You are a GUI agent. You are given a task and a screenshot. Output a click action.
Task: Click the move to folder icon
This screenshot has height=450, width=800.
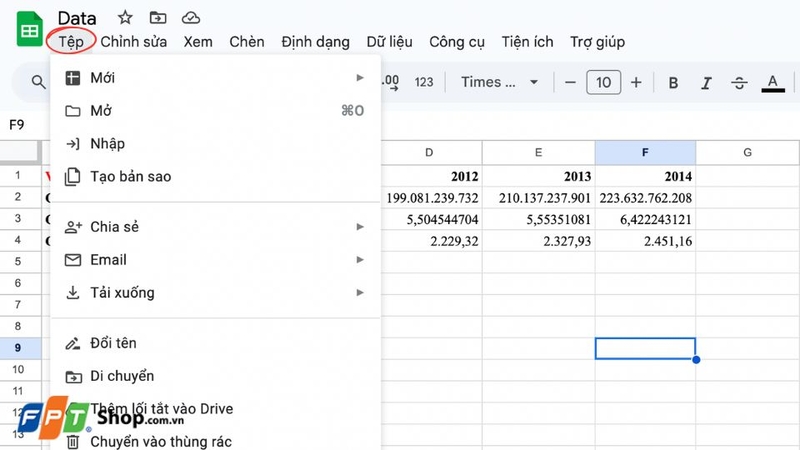pos(157,18)
